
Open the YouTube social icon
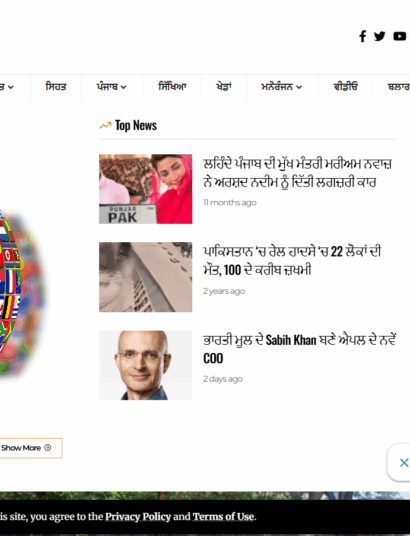400,36
